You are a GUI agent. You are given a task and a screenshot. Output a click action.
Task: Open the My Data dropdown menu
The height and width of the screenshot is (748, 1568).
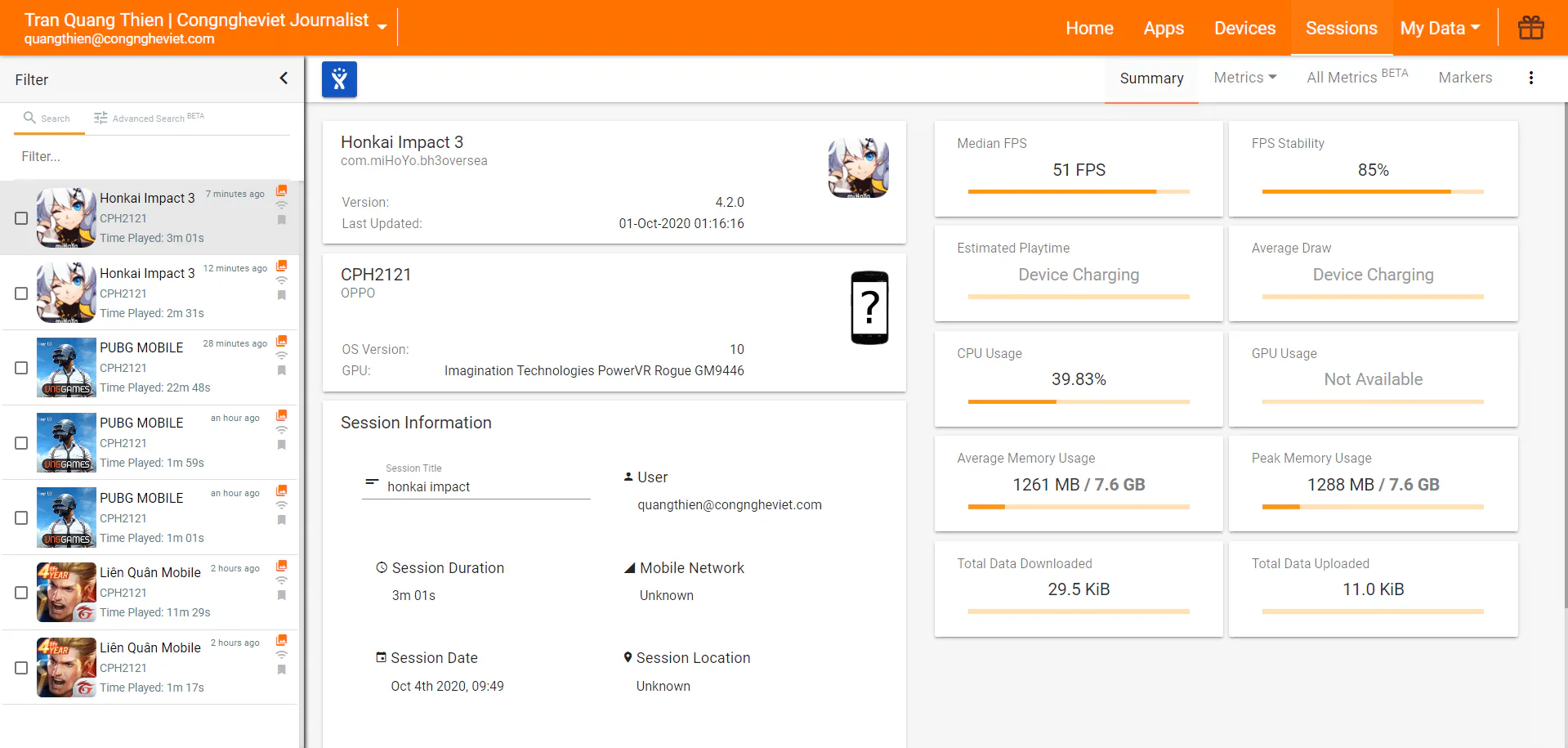(1440, 28)
